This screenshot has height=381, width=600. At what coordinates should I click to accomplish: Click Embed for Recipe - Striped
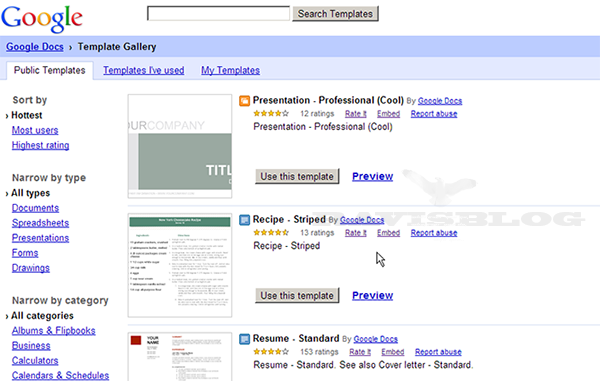pos(388,233)
